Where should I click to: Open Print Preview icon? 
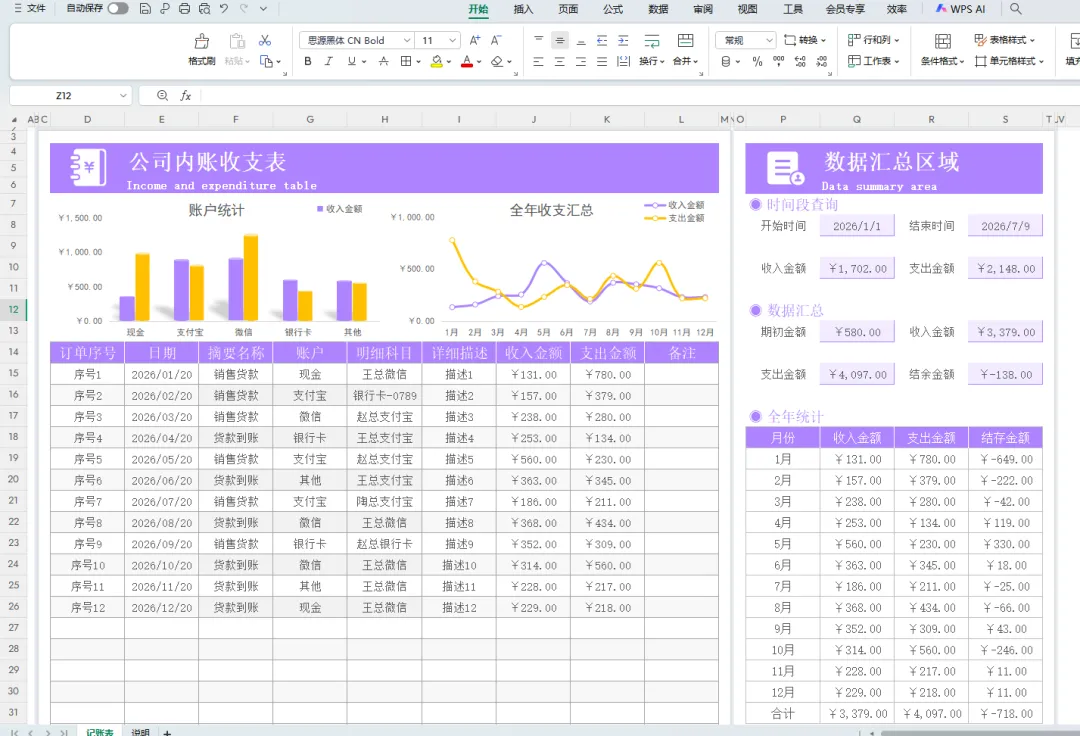(205, 9)
